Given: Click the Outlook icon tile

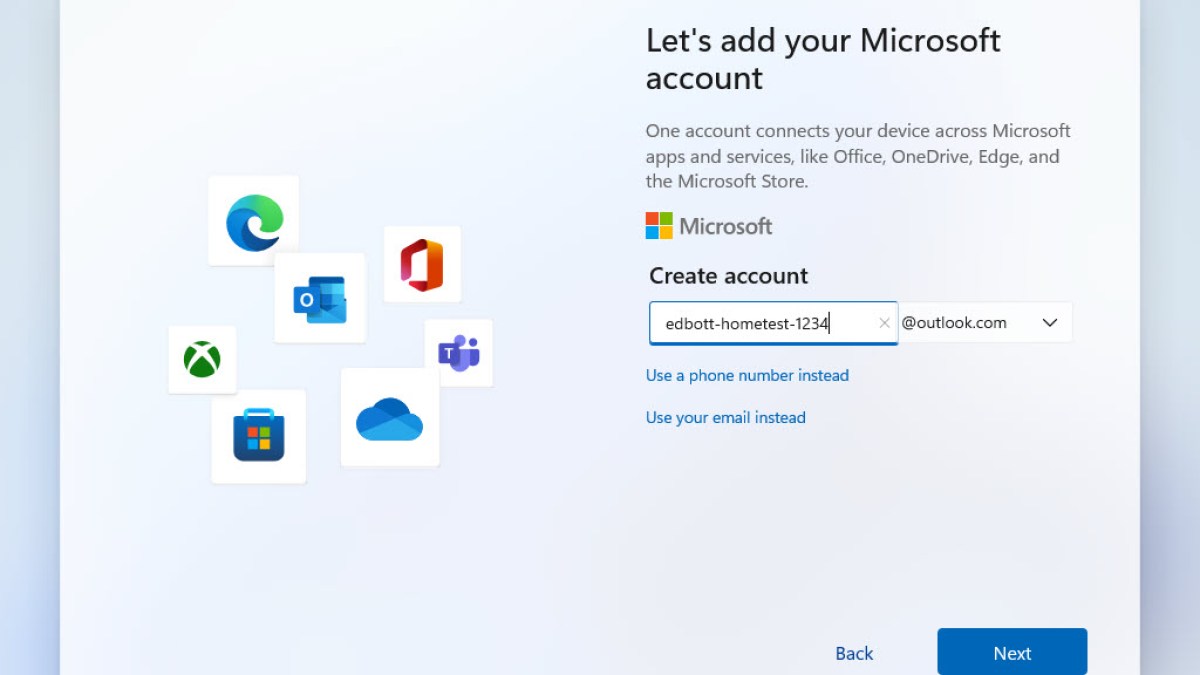Looking at the screenshot, I should coord(320,298).
